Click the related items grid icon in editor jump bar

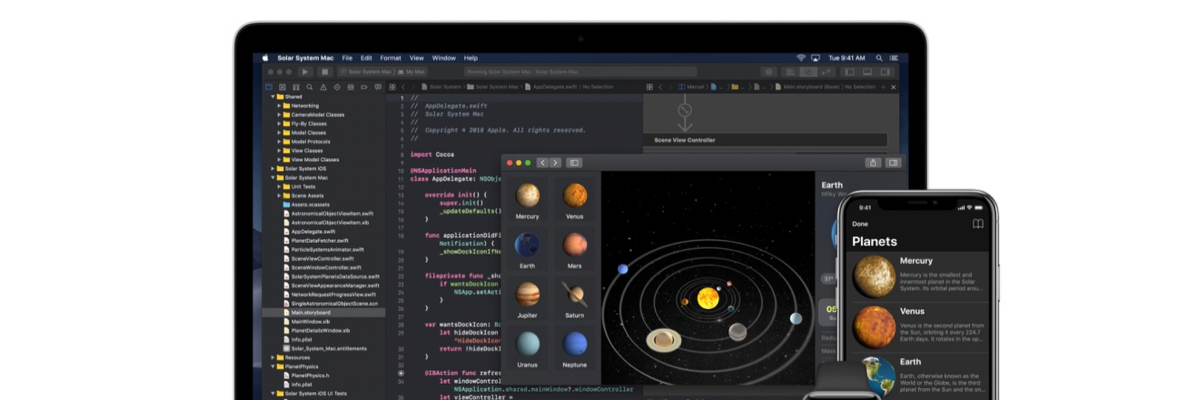(x=392, y=87)
